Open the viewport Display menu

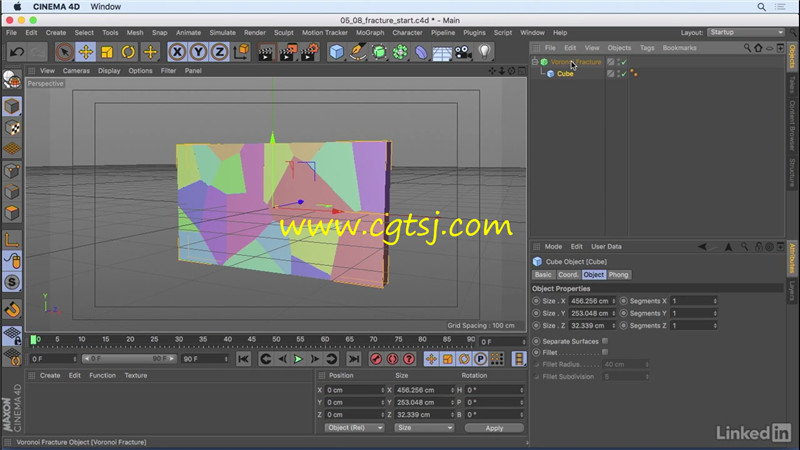point(109,71)
